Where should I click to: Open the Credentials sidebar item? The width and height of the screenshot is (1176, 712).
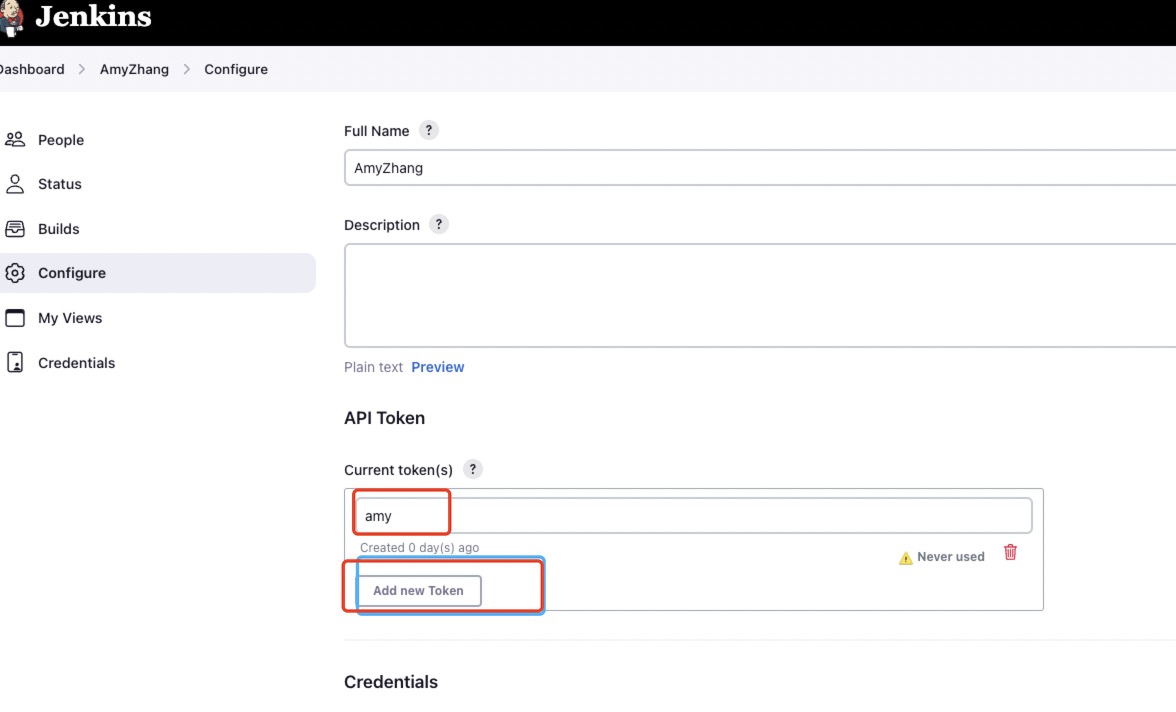76,363
